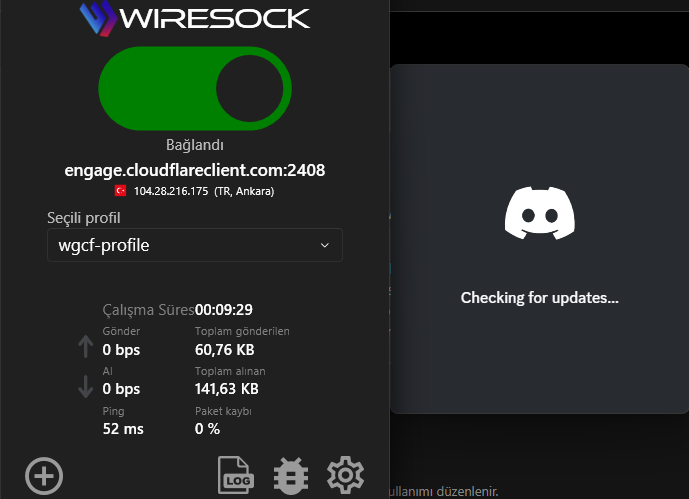Toggle off the green VPN connection switch
The height and width of the screenshot is (499, 689).
pyautogui.click(x=195, y=88)
